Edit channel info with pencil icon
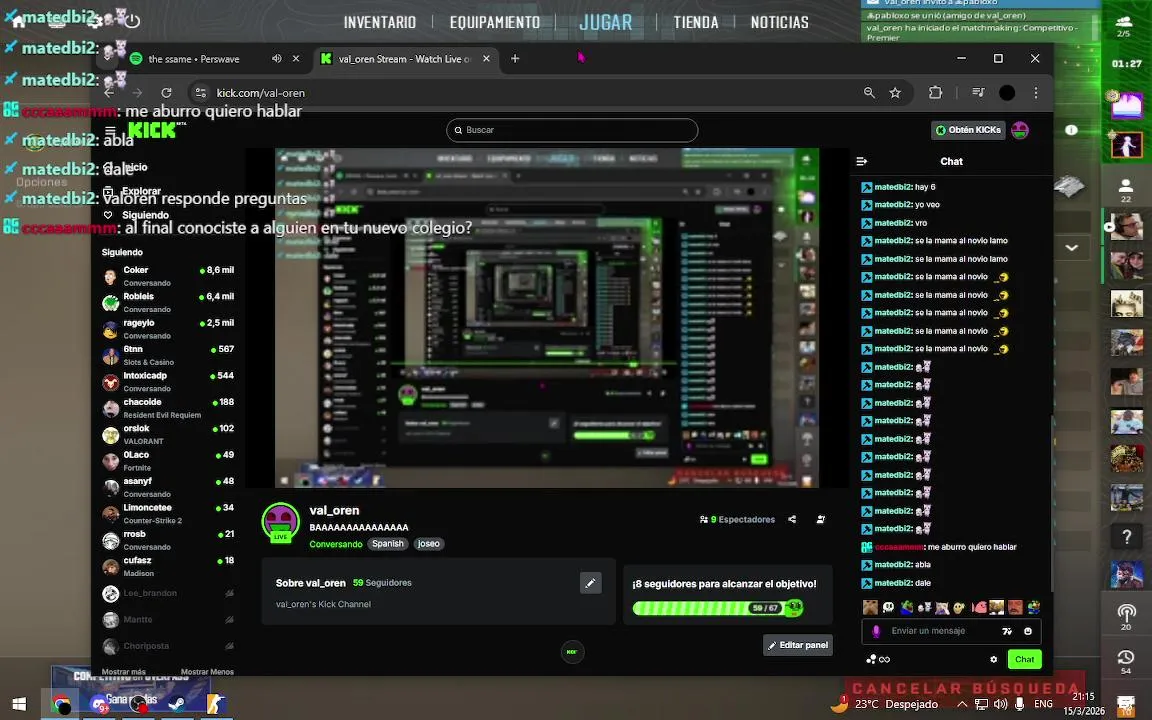 click(591, 583)
